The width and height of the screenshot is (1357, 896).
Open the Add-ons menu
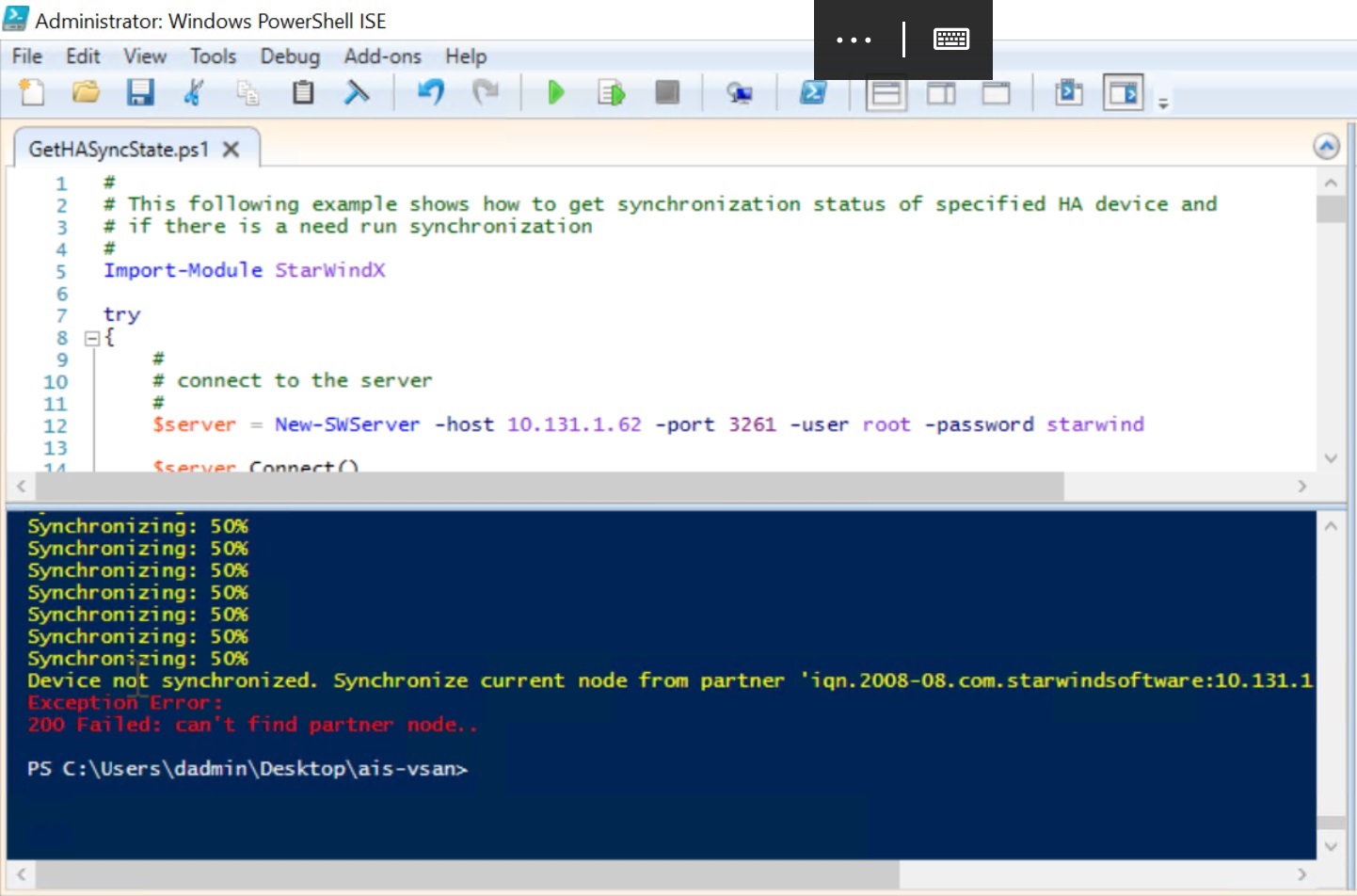[x=382, y=56]
